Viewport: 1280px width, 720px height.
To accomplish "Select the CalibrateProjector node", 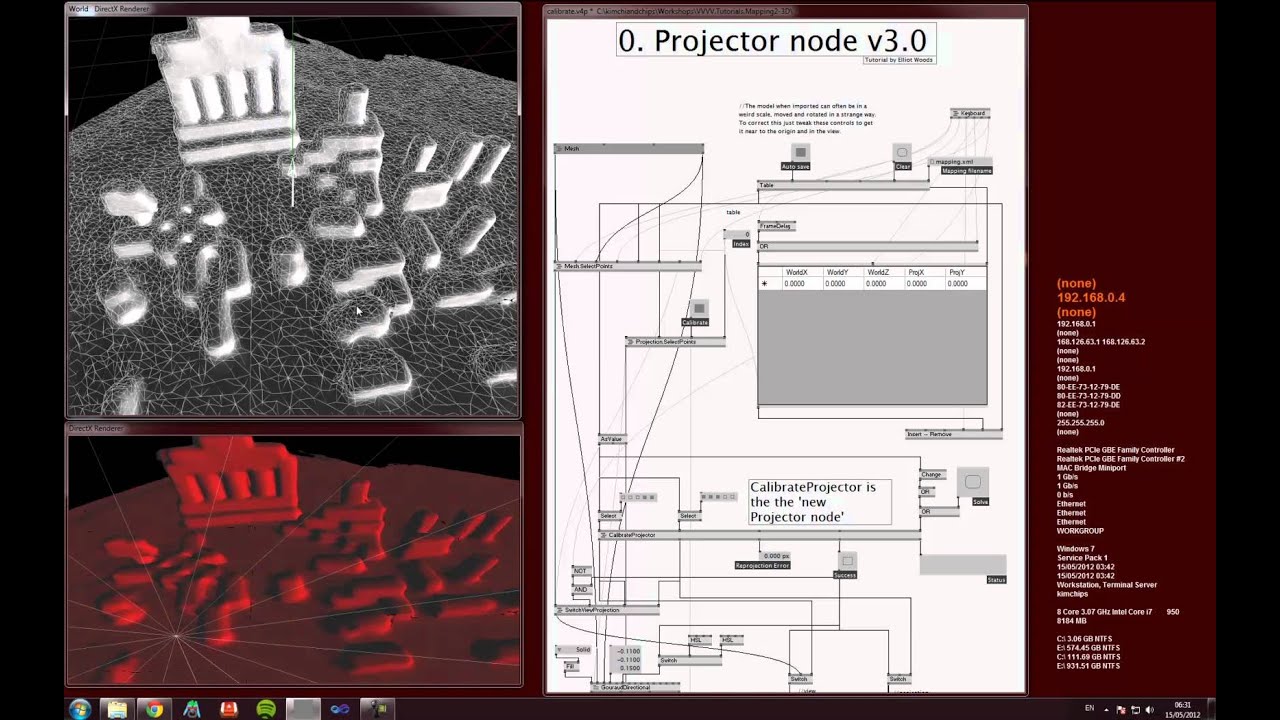I will click(760, 535).
